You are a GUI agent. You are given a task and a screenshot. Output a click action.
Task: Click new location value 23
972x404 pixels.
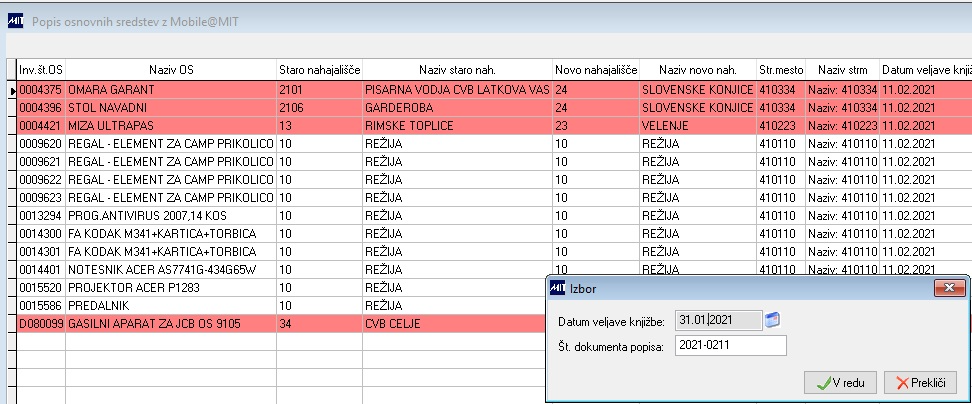coord(596,126)
